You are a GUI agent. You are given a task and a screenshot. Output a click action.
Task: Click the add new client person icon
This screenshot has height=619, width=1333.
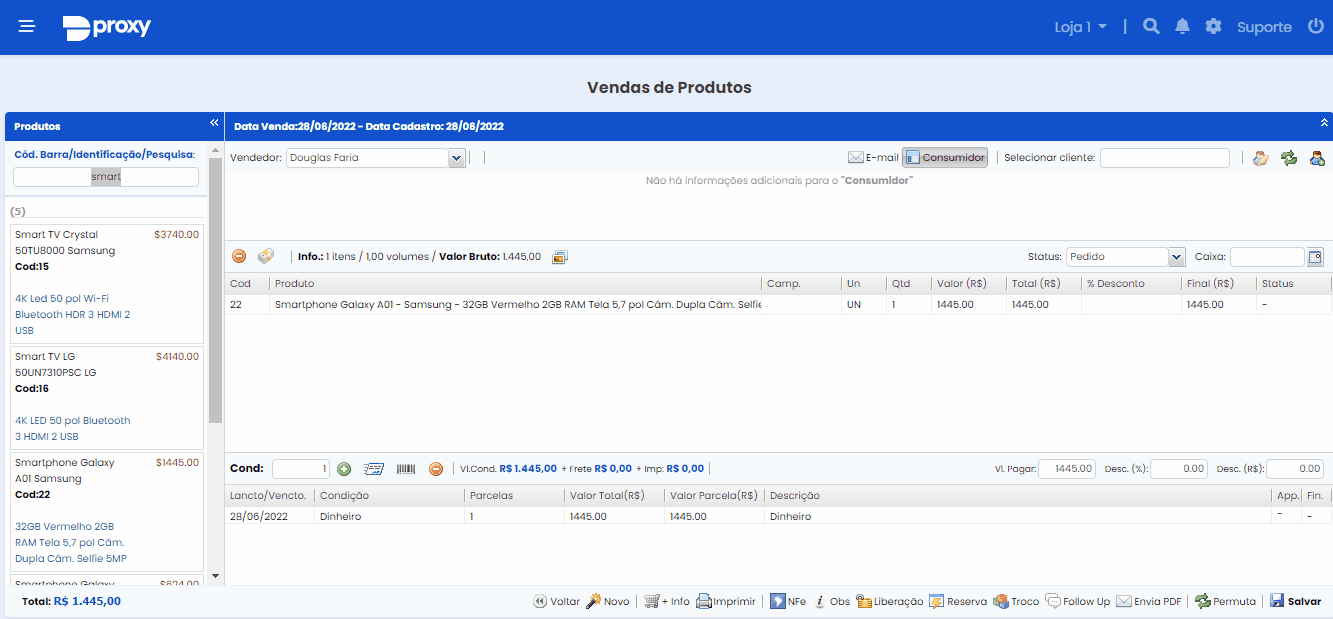(x=1317, y=157)
